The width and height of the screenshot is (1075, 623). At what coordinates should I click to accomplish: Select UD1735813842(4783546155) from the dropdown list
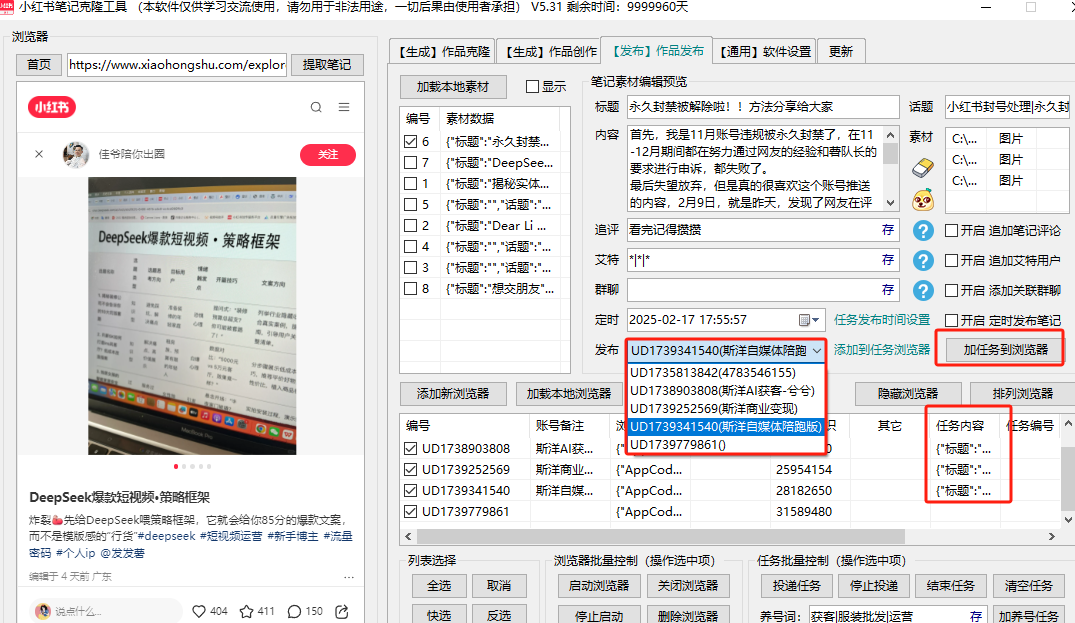pos(712,373)
